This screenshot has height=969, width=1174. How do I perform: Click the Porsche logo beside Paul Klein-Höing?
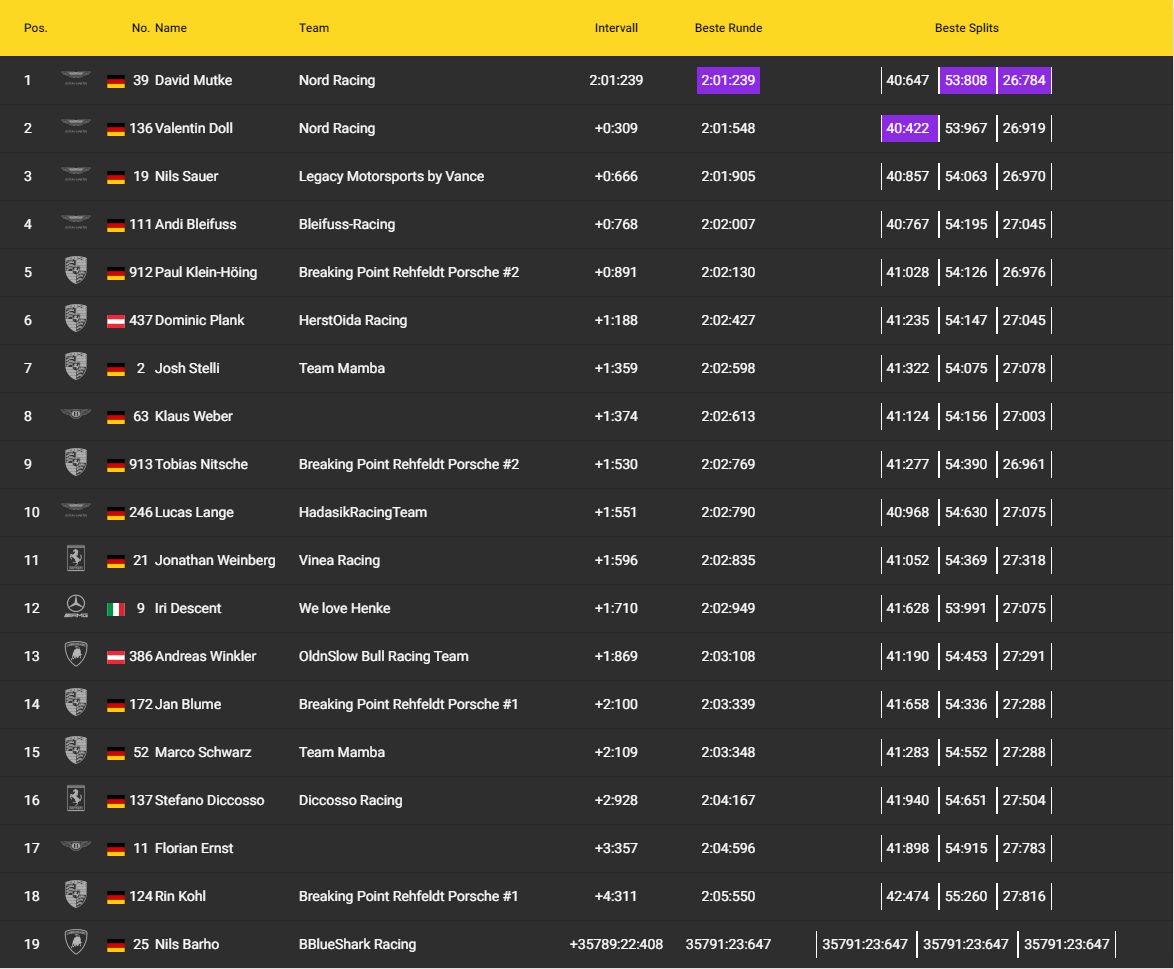point(76,272)
